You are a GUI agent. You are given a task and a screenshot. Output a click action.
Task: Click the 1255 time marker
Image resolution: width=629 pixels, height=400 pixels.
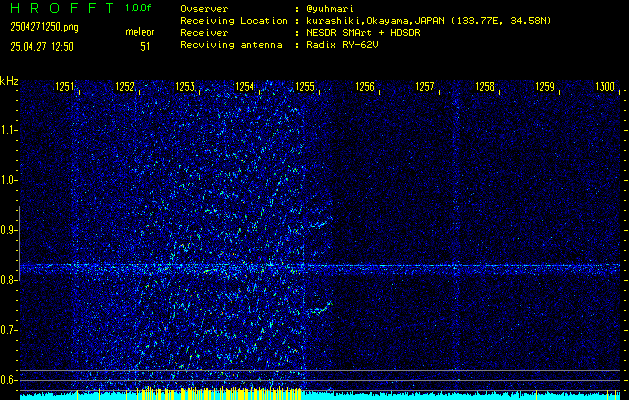click(305, 87)
